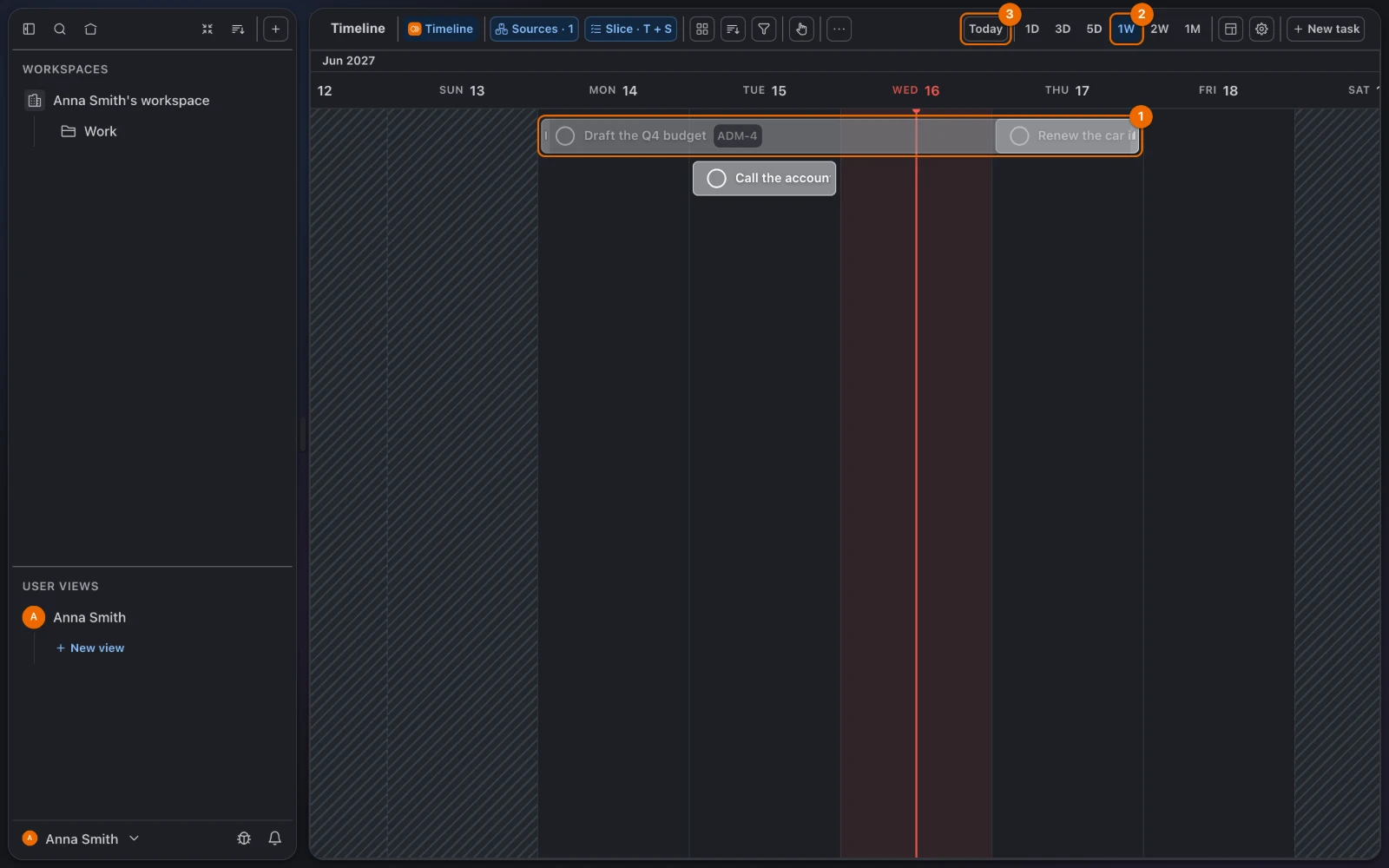Image resolution: width=1389 pixels, height=868 pixels.
Task: Open the Sources · 1 selector
Action: tap(534, 29)
